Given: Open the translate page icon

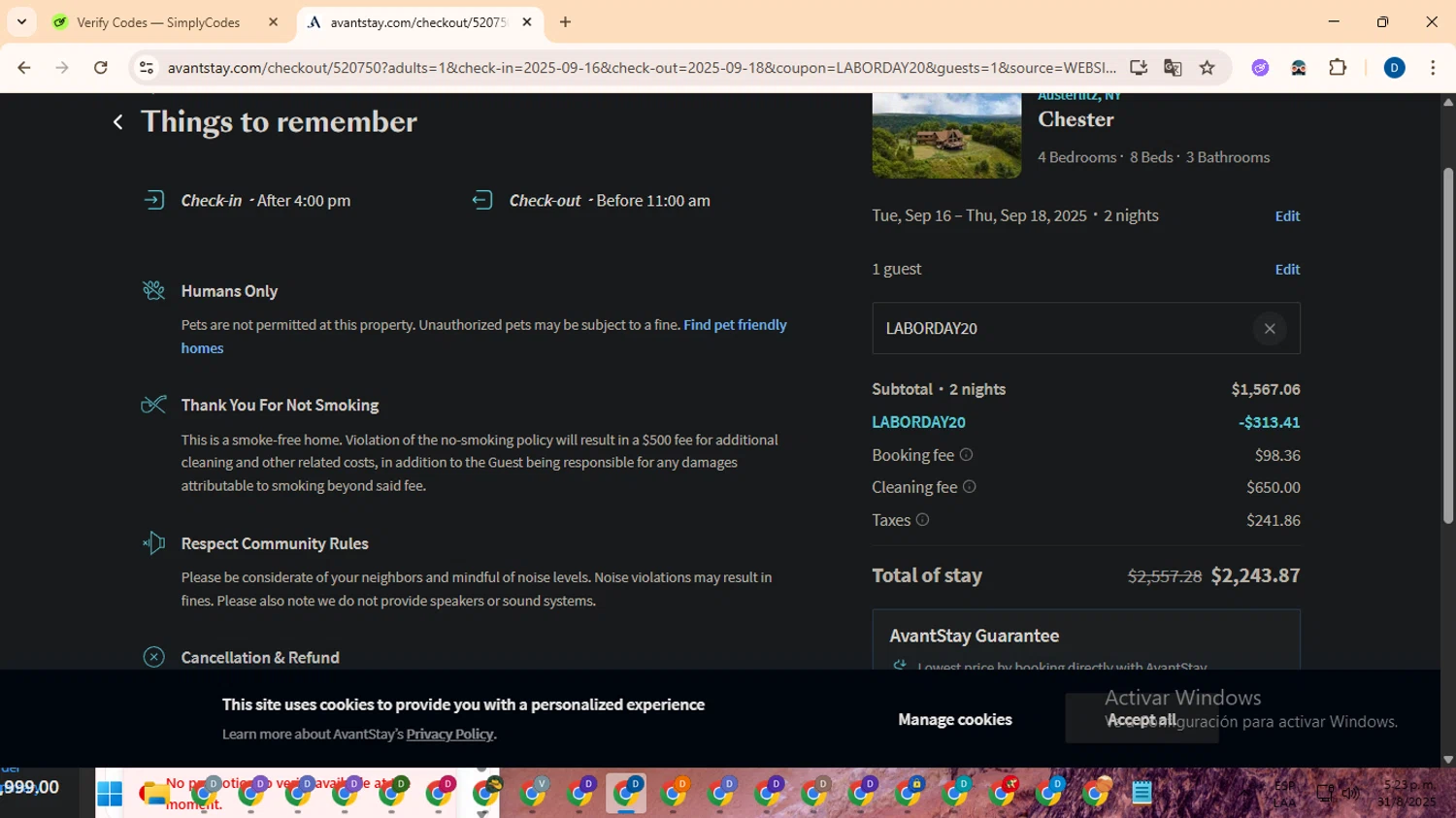Looking at the screenshot, I should click(1173, 68).
